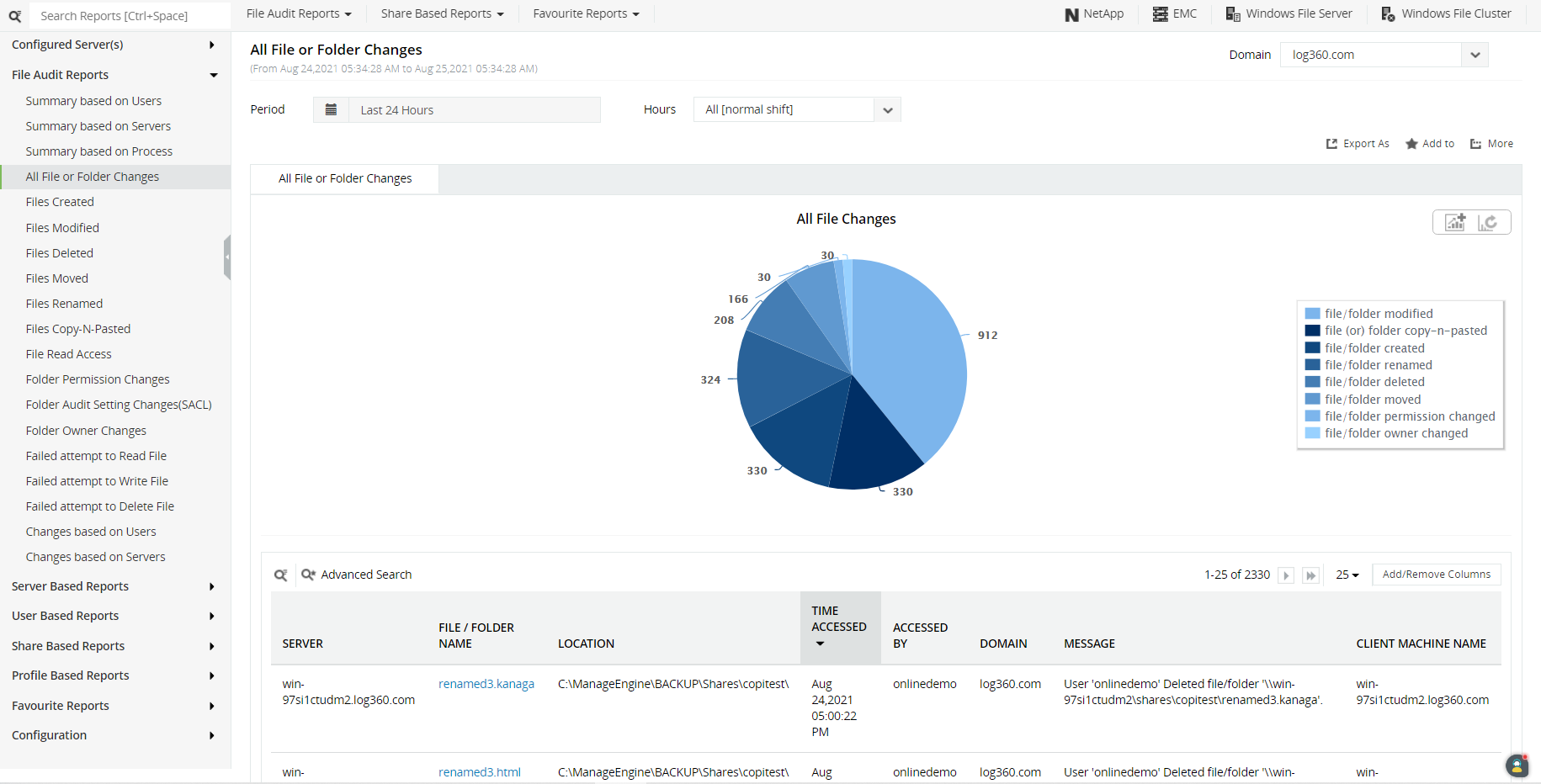This screenshot has height=784, width=1541.
Task: Jump to last page of results
Action: [x=1310, y=575]
